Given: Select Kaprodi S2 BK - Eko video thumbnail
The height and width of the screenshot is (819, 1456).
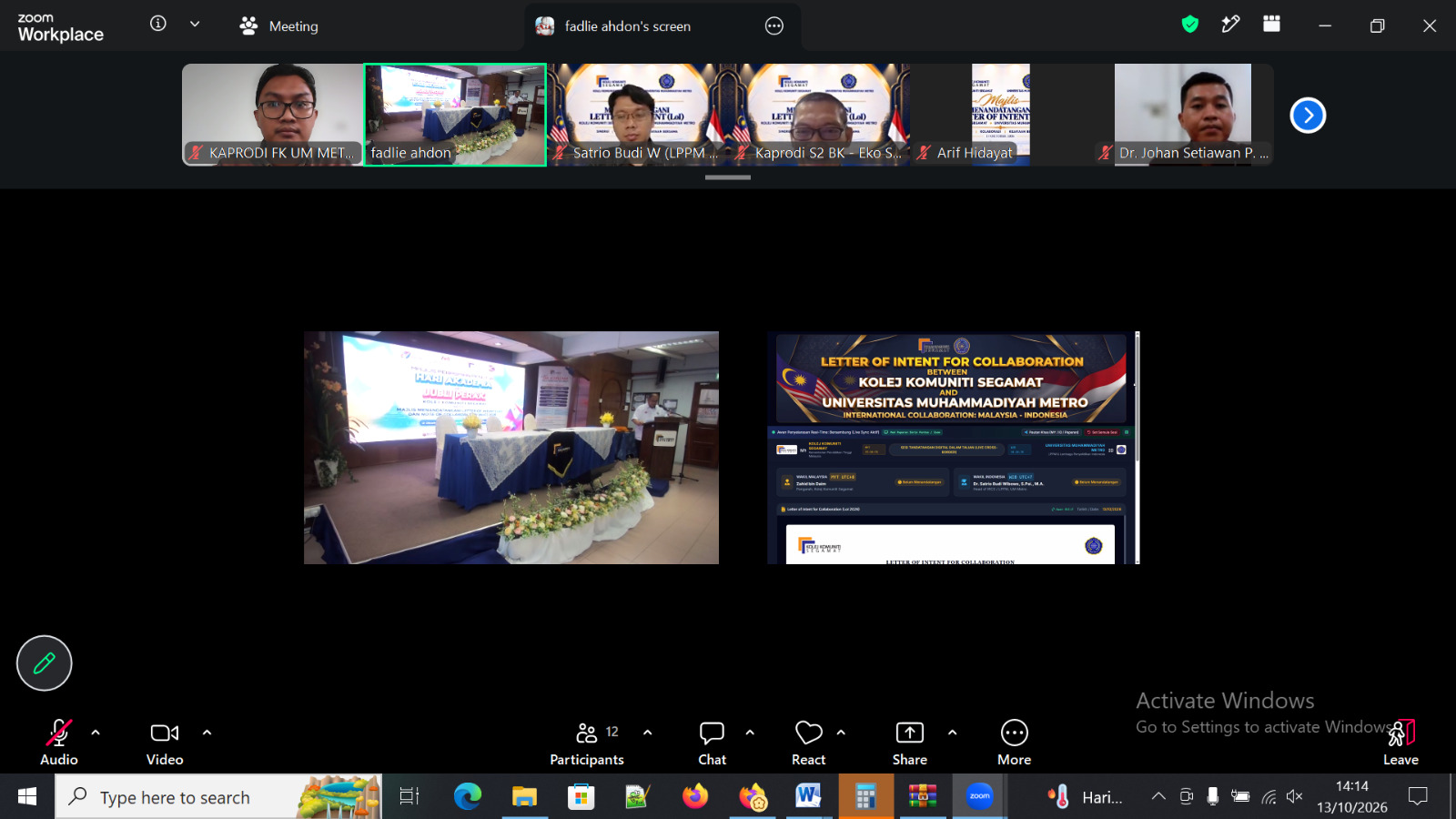Looking at the screenshot, I should (819, 115).
